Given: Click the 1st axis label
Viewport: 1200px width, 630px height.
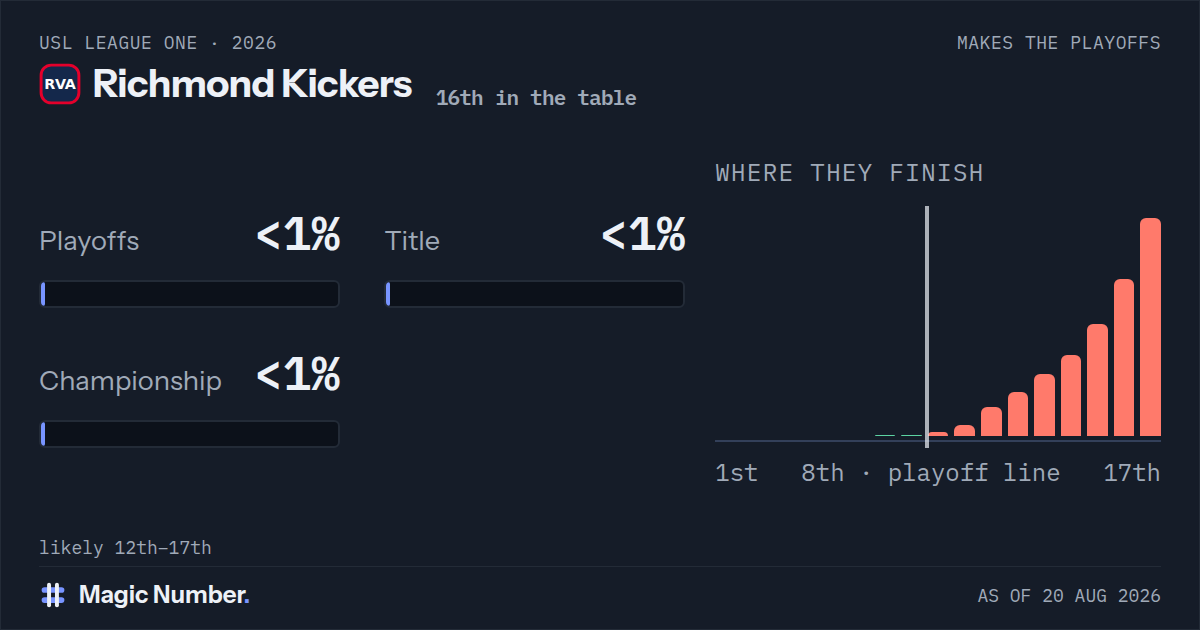Looking at the screenshot, I should coord(736,473).
